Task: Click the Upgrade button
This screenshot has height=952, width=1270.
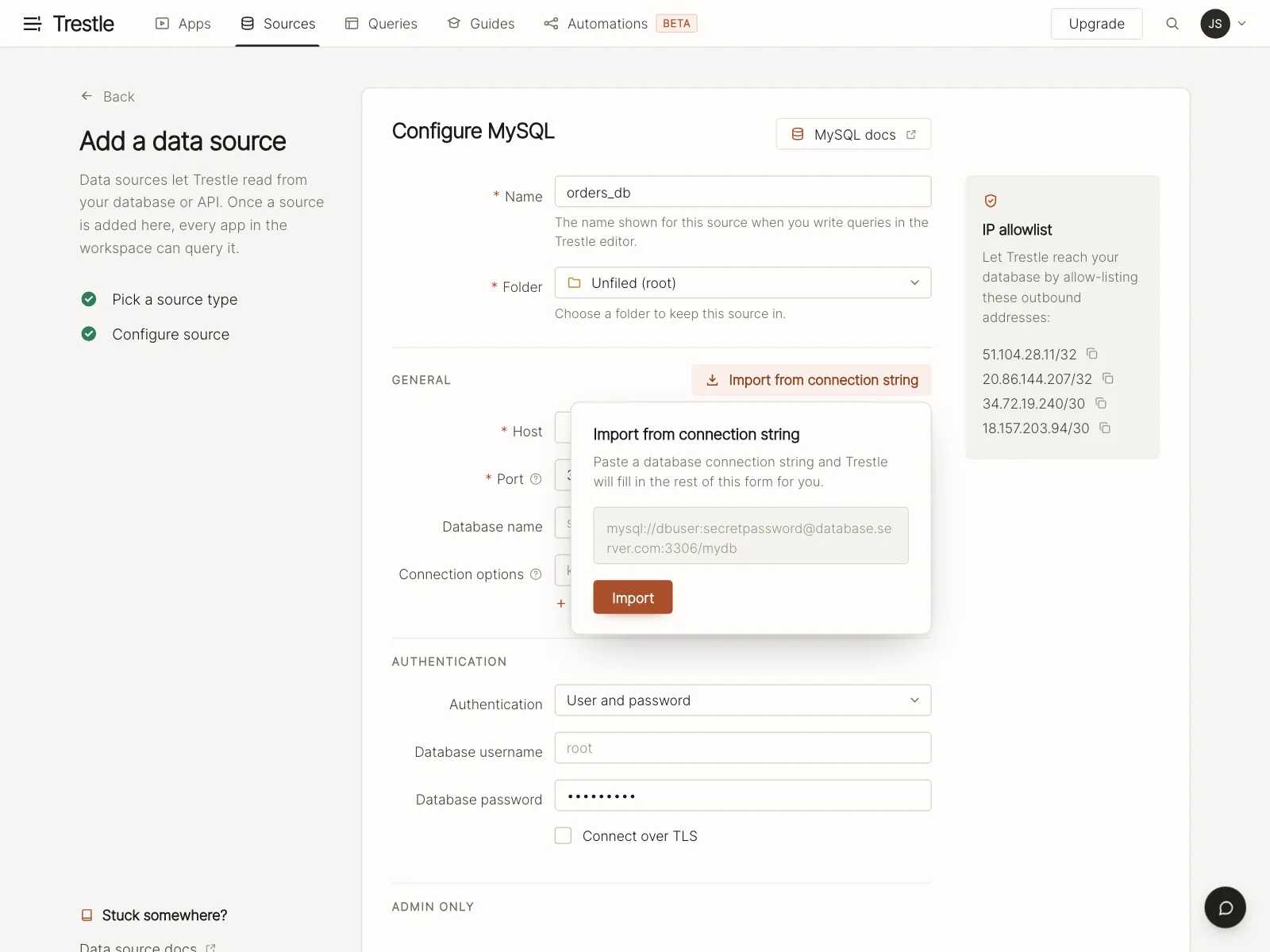Action: tap(1096, 24)
